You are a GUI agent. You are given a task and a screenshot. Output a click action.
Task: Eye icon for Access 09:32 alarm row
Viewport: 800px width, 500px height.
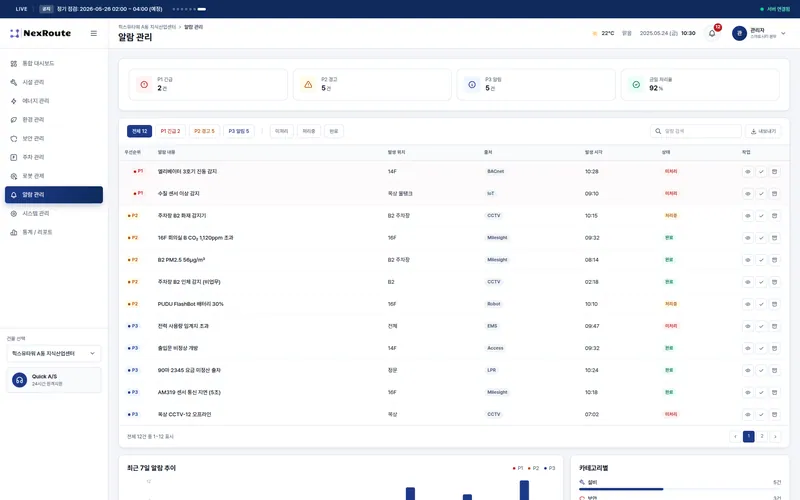(x=747, y=348)
